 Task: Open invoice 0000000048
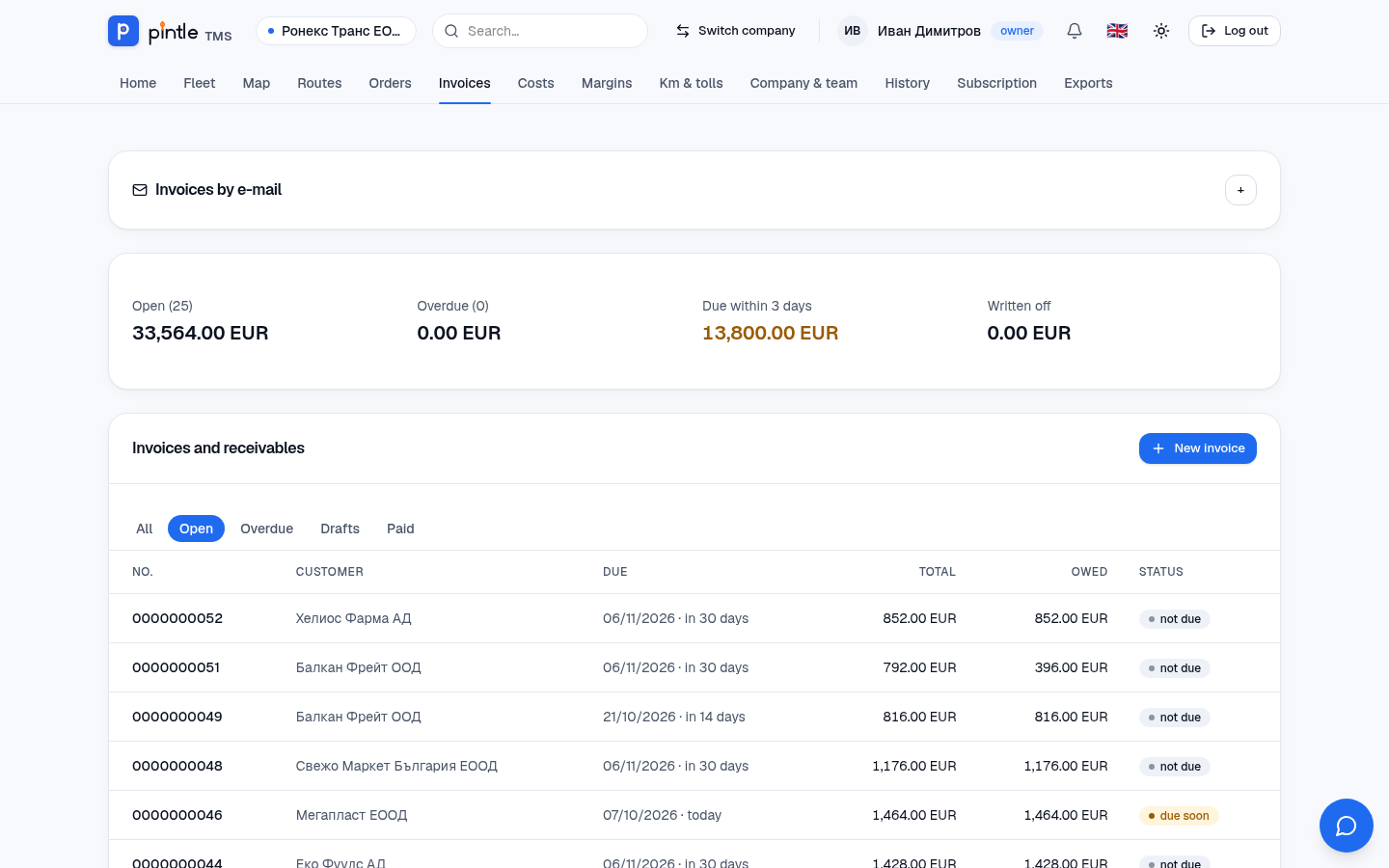tap(177, 766)
